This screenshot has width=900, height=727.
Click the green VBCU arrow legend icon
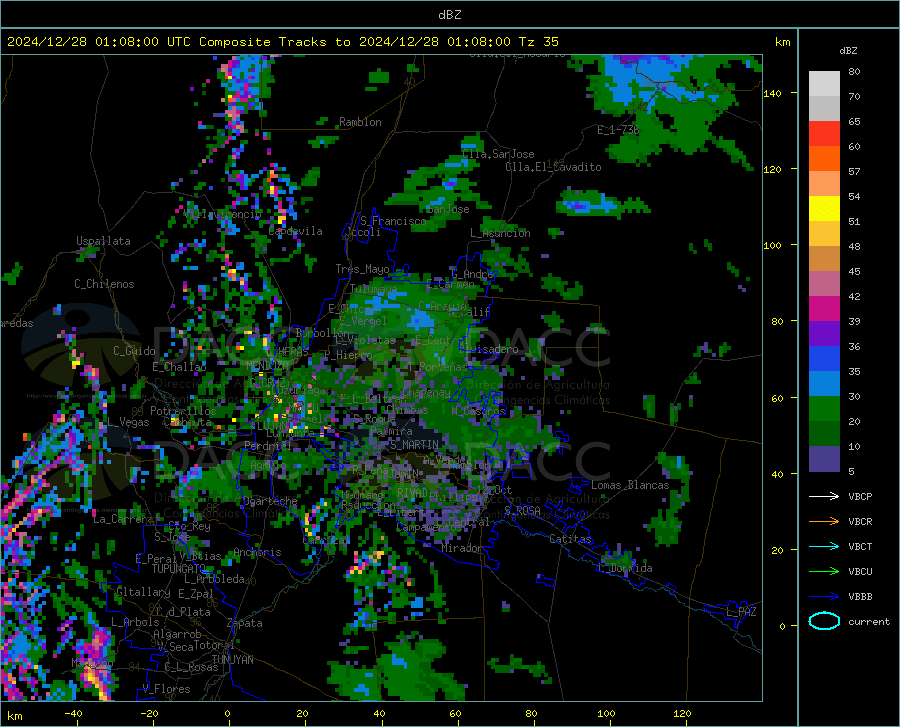point(824,572)
